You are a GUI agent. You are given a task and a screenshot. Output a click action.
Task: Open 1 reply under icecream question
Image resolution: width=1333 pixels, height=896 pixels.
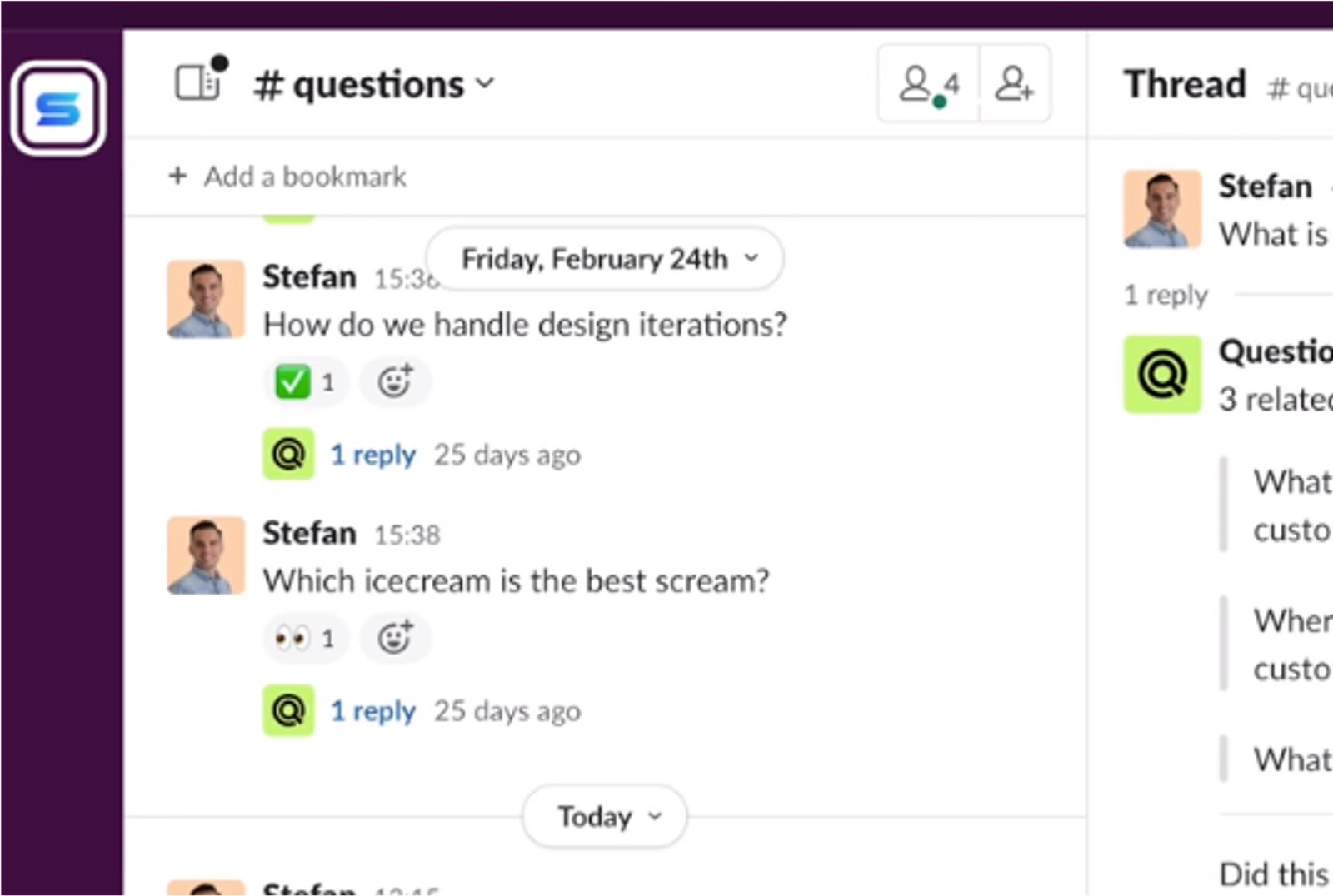tap(372, 711)
